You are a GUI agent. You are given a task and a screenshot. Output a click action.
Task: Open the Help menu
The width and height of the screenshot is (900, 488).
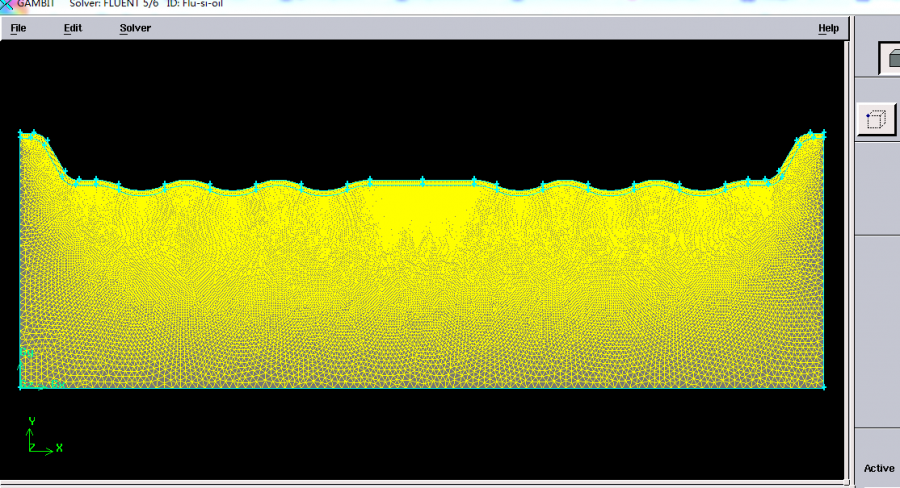click(x=828, y=28)
